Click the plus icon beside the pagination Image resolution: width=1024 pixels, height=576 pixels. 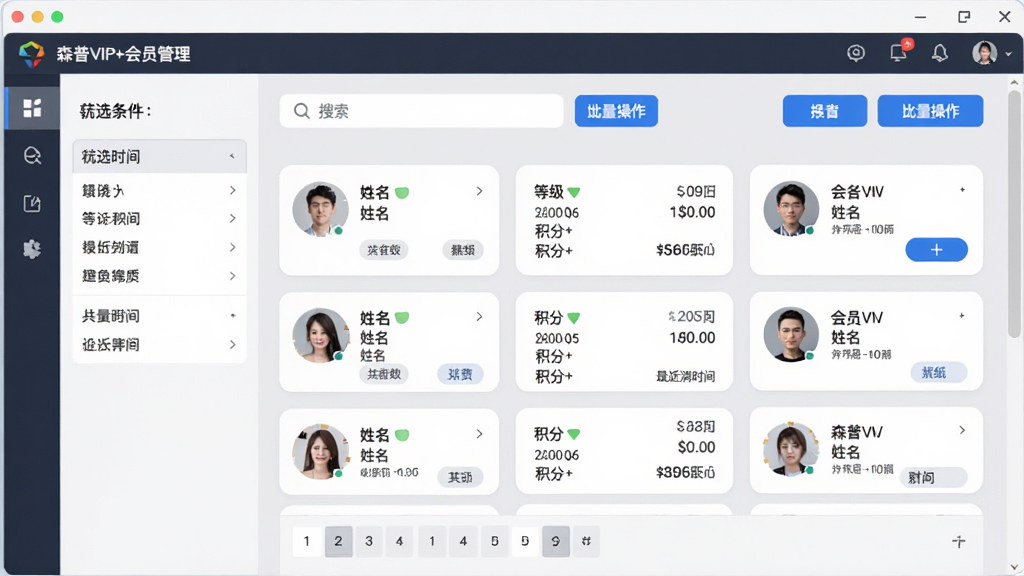(x=958, y=541)
